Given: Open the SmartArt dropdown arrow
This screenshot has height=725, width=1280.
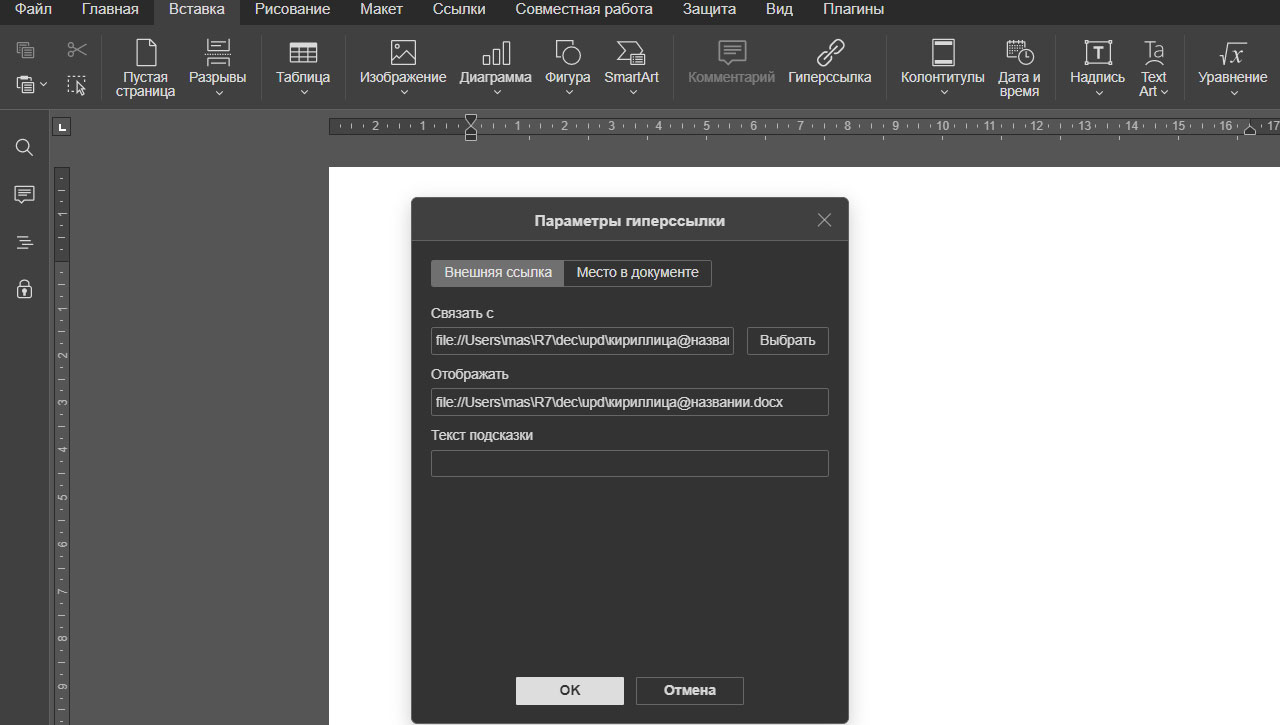Looking at the screenshot, I should (x=632, y=92).
